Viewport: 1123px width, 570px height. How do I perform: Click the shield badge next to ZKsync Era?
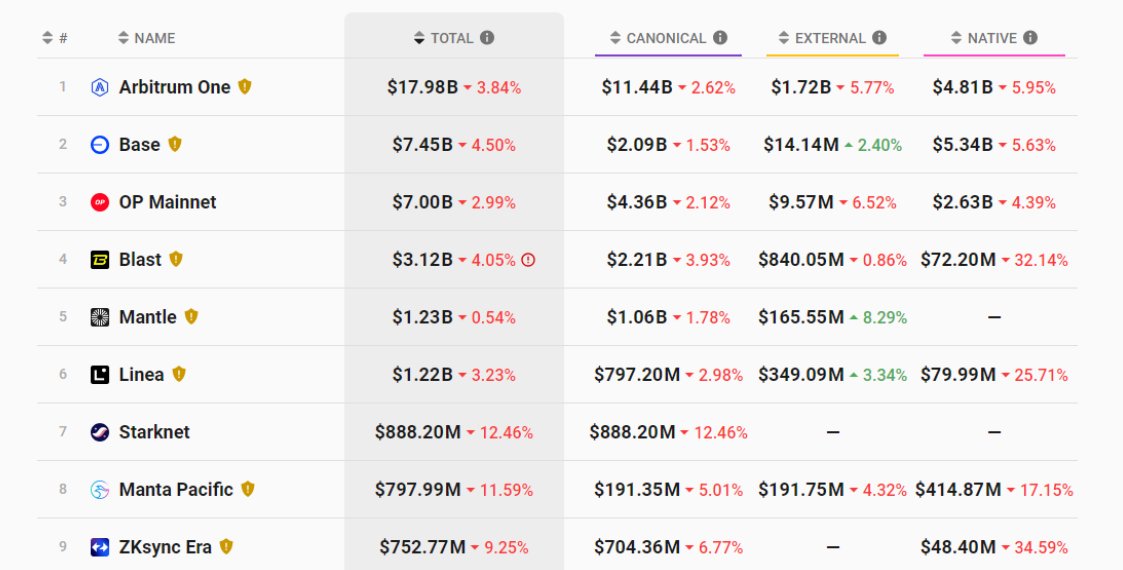226,546
